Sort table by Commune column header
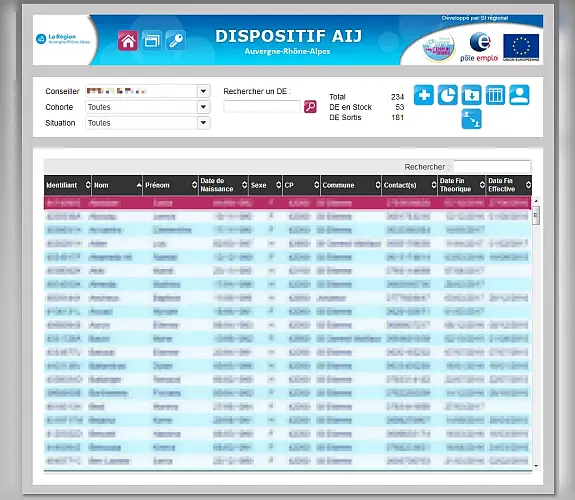Viewport: 575px width, 500px height. 351,185
